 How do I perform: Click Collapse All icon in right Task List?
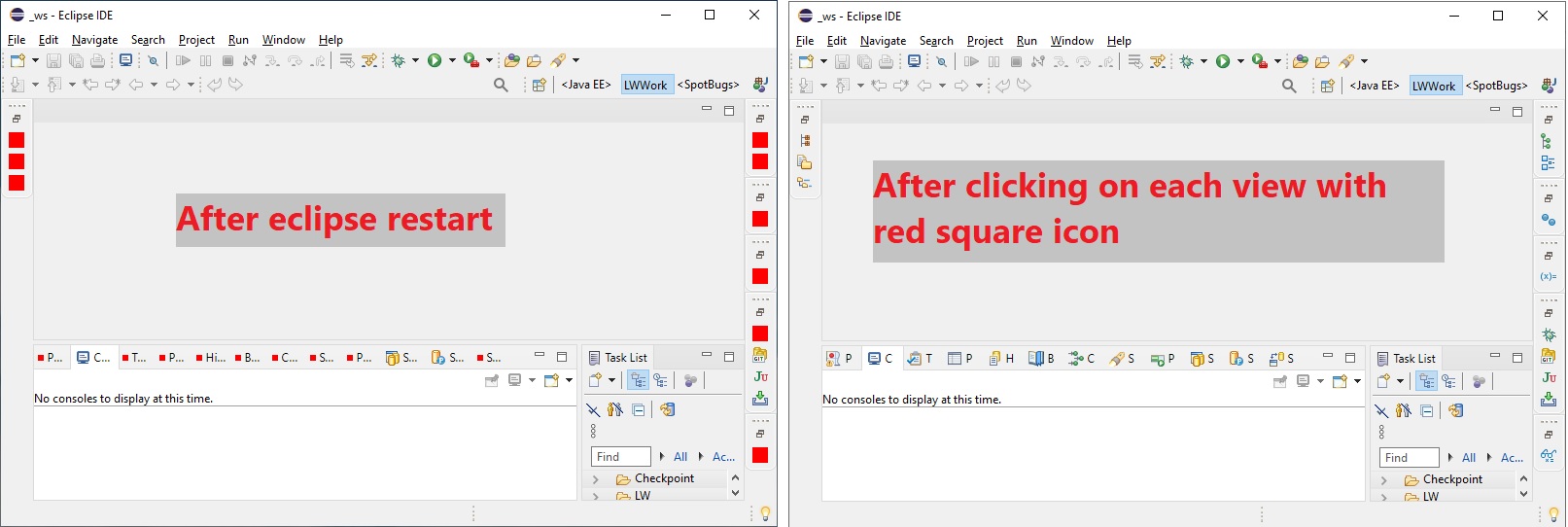(1426, 410)
